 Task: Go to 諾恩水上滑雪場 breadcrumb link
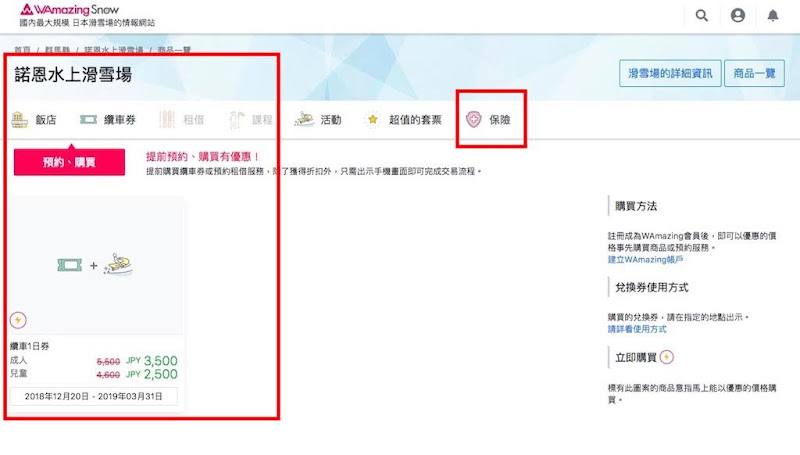[114, 50]
